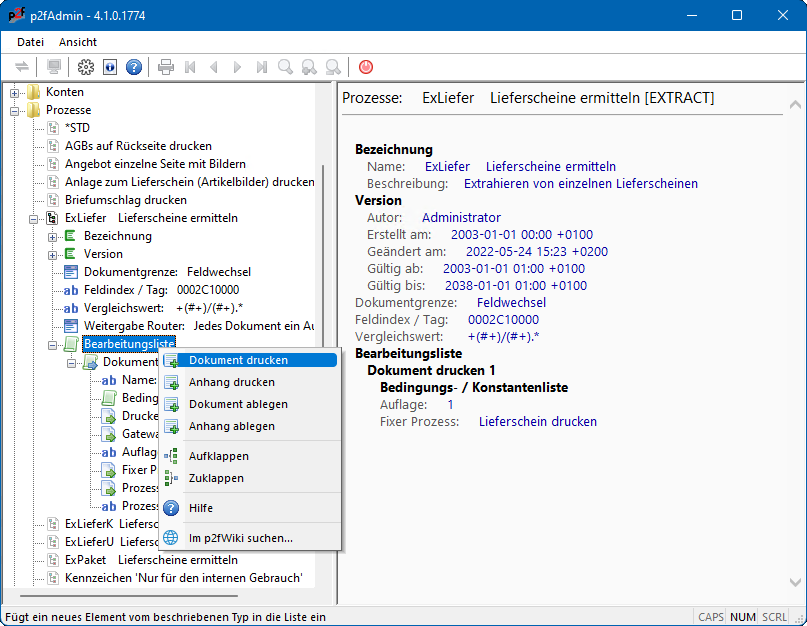807x626 pixels.
Task: Open the Datei menu
Action: [30, 42]
